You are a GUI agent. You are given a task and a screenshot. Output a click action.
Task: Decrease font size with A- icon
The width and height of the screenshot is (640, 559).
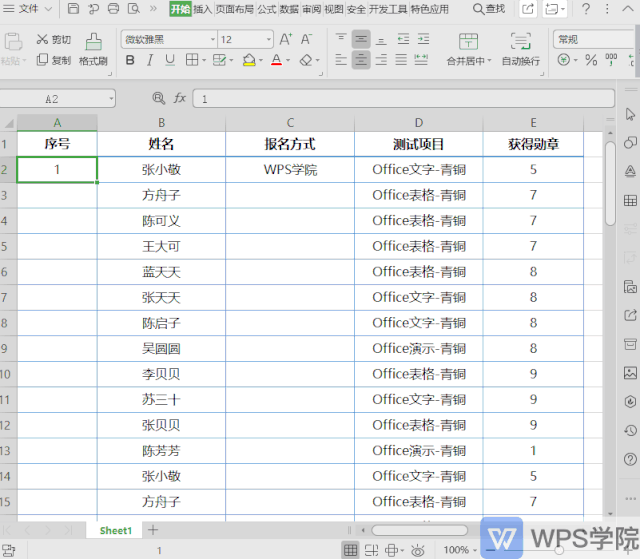tap(307, 39)
